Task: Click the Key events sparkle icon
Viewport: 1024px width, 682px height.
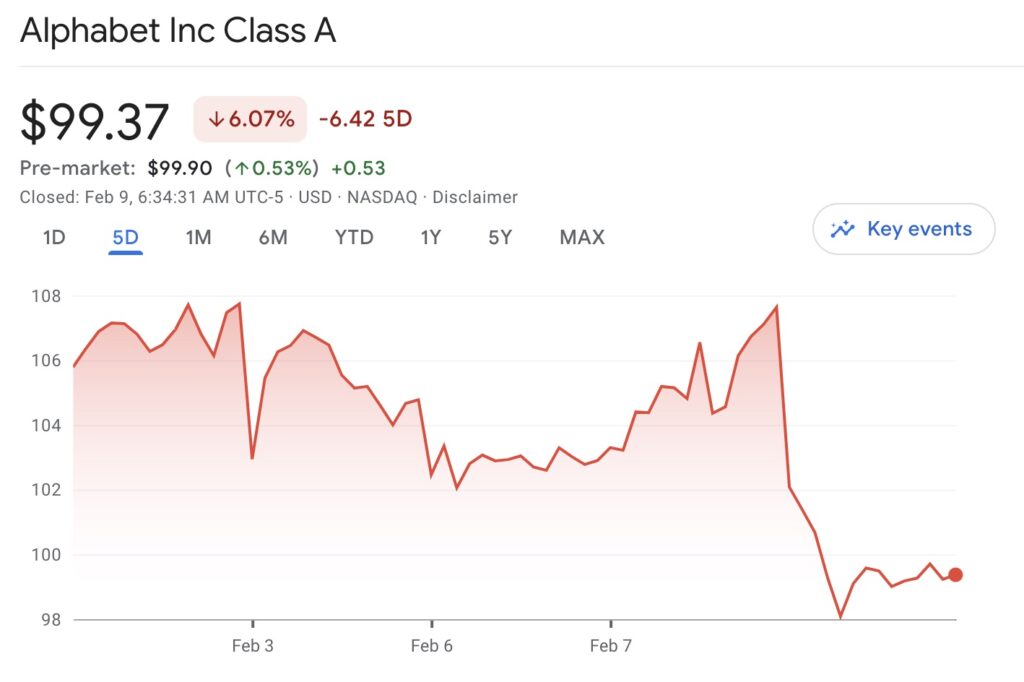Action: pyautogui.click(x=843, y=229)
